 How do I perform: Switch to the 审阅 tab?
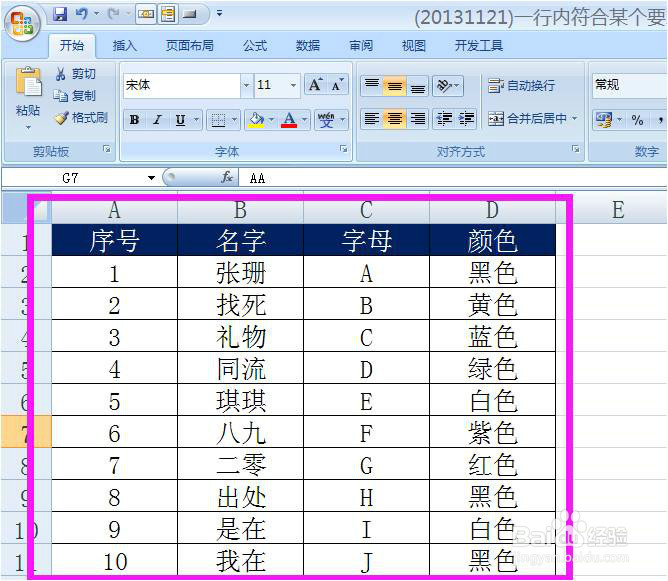pyautogui.click(x=361, y=45)
